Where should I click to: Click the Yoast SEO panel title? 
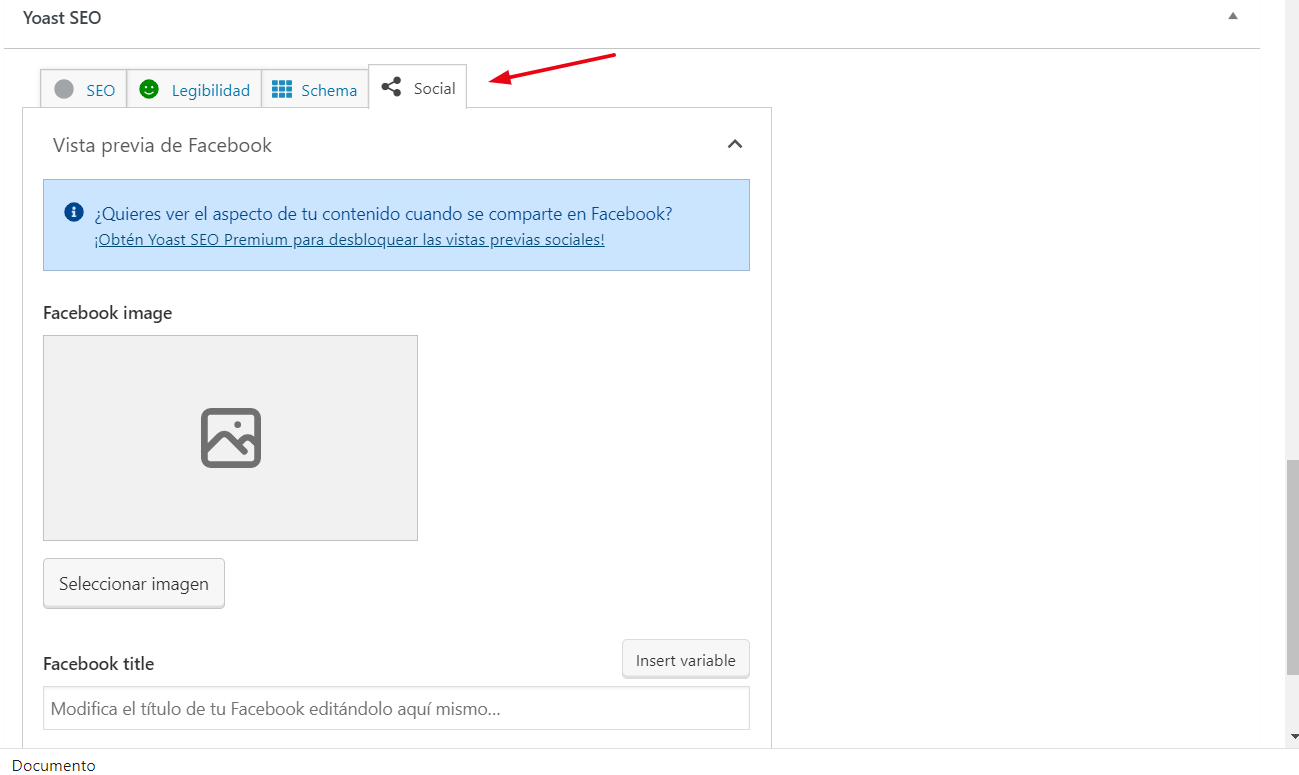(x=62, y=17)
